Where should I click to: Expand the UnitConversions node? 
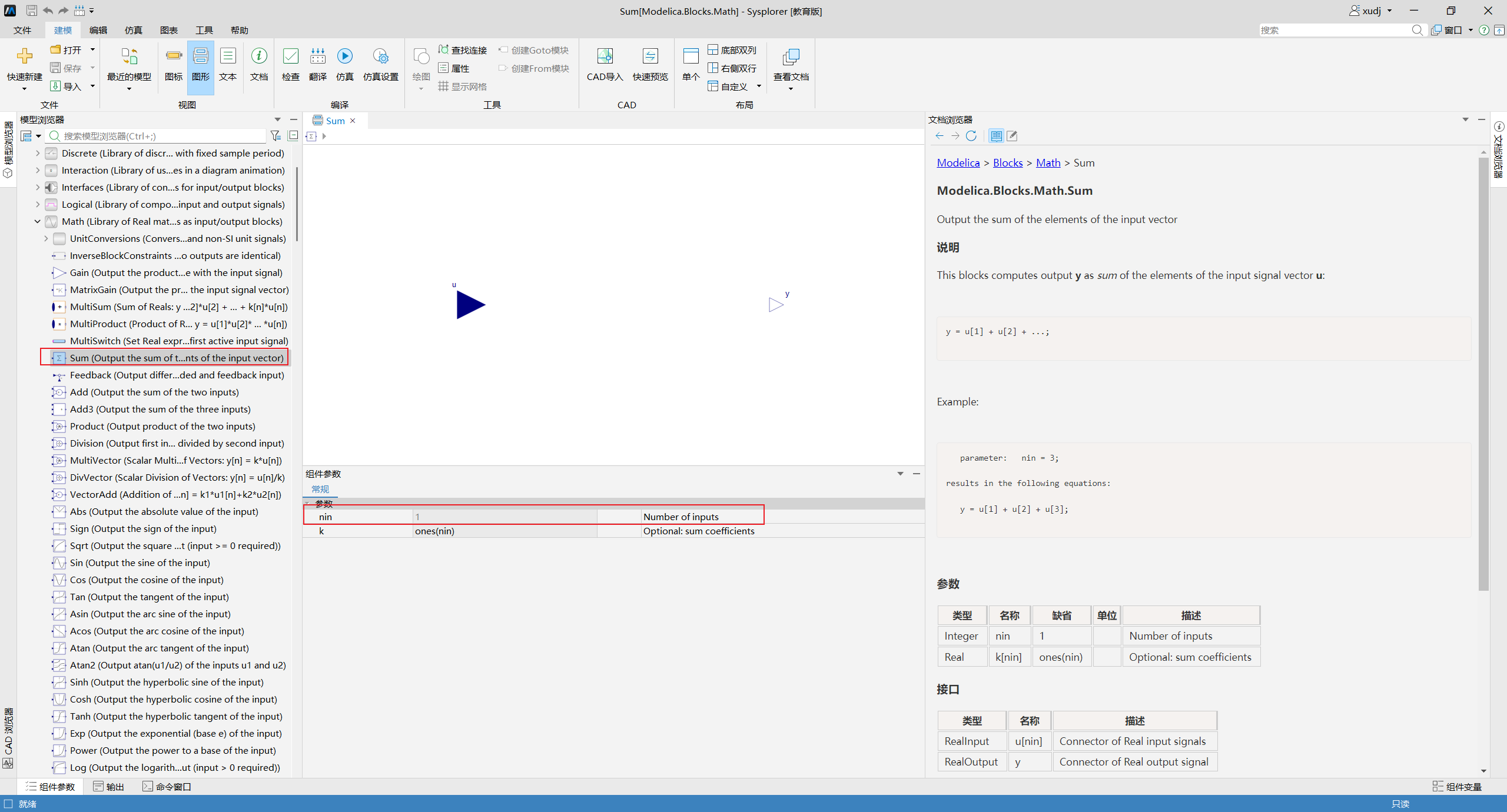point(46,238)
